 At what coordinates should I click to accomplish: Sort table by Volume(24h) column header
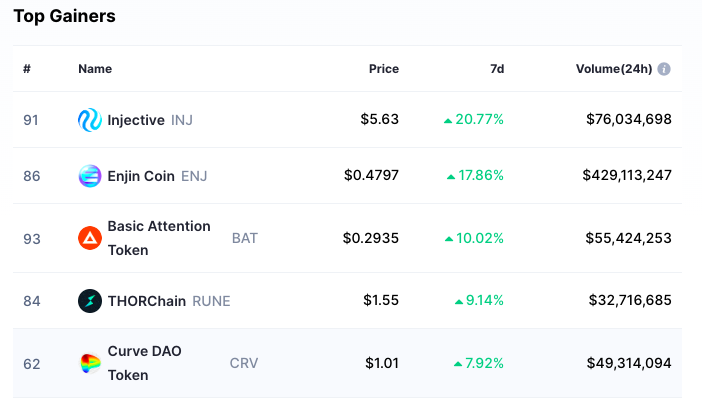pos(614,69)
